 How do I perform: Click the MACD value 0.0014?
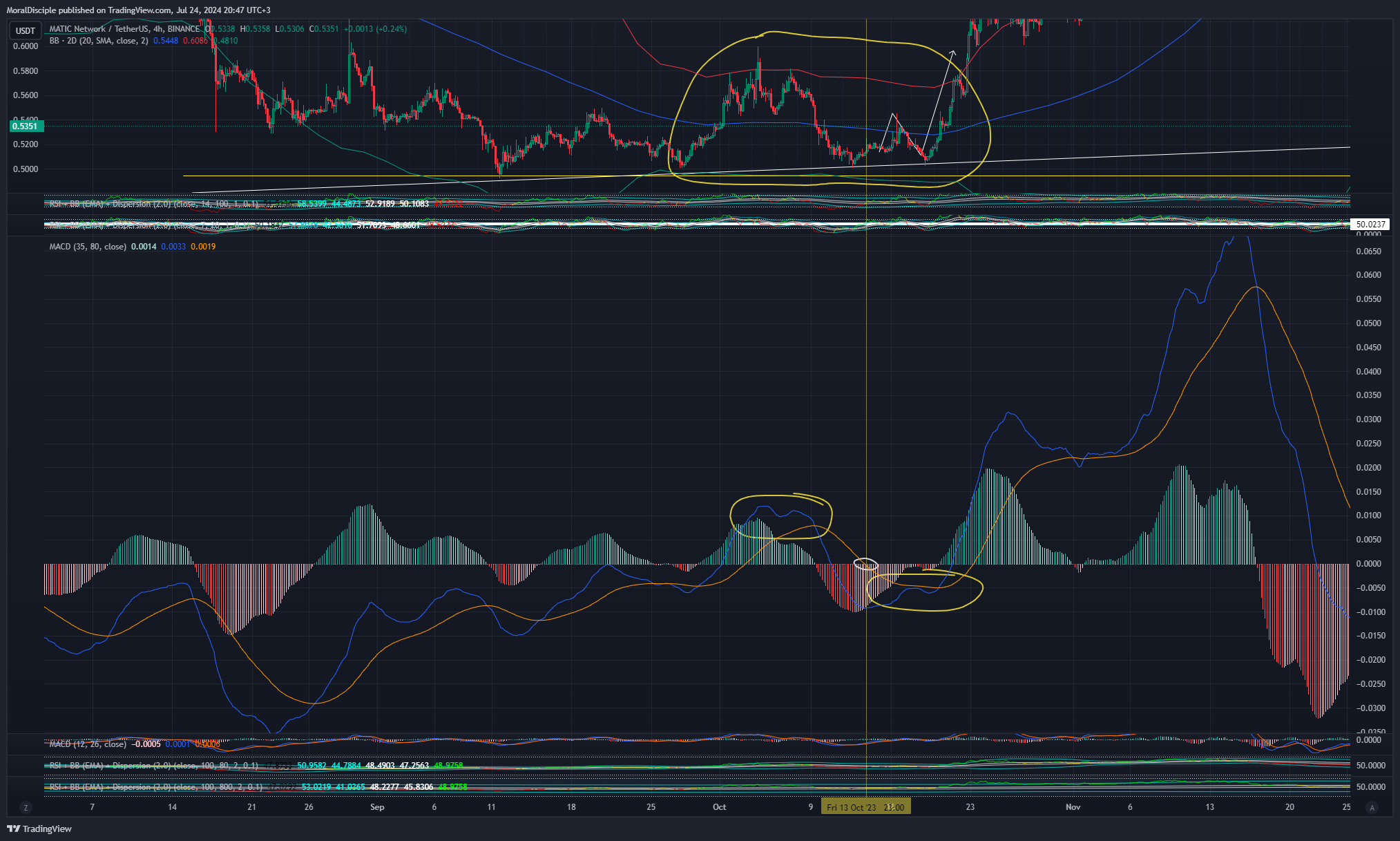tap(144, 247)
